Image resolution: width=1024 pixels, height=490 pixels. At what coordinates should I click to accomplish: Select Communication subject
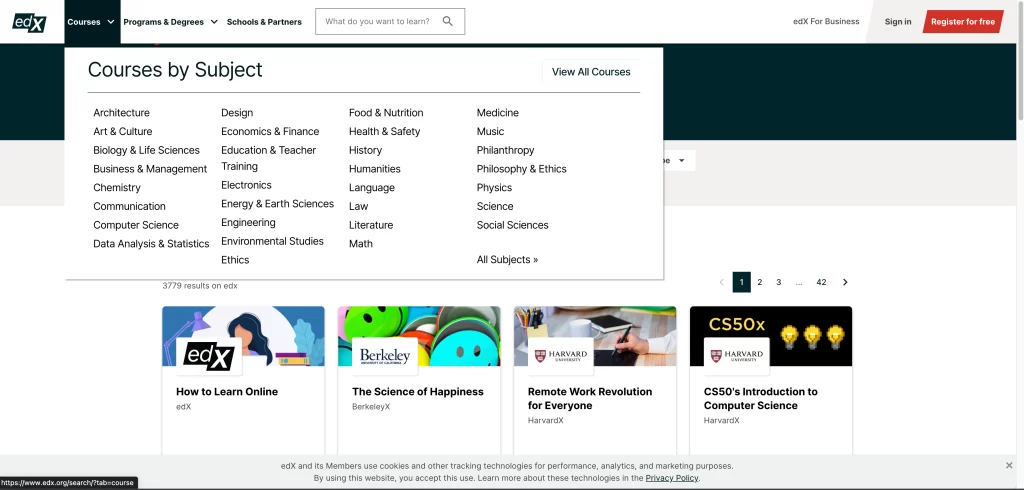click(129, 206)
